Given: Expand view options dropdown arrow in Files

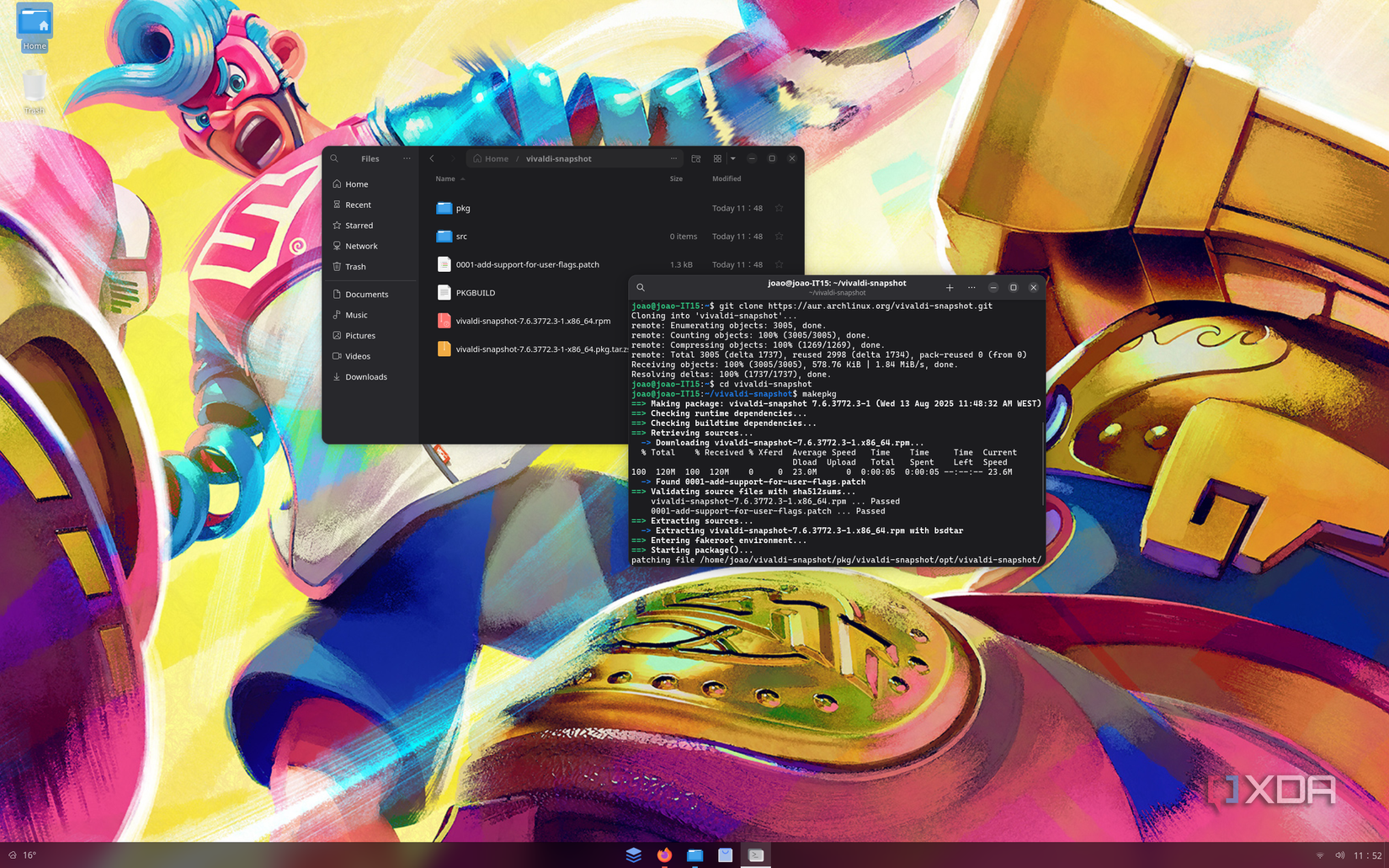Looking at the screenshot, I should coord(732,158).
